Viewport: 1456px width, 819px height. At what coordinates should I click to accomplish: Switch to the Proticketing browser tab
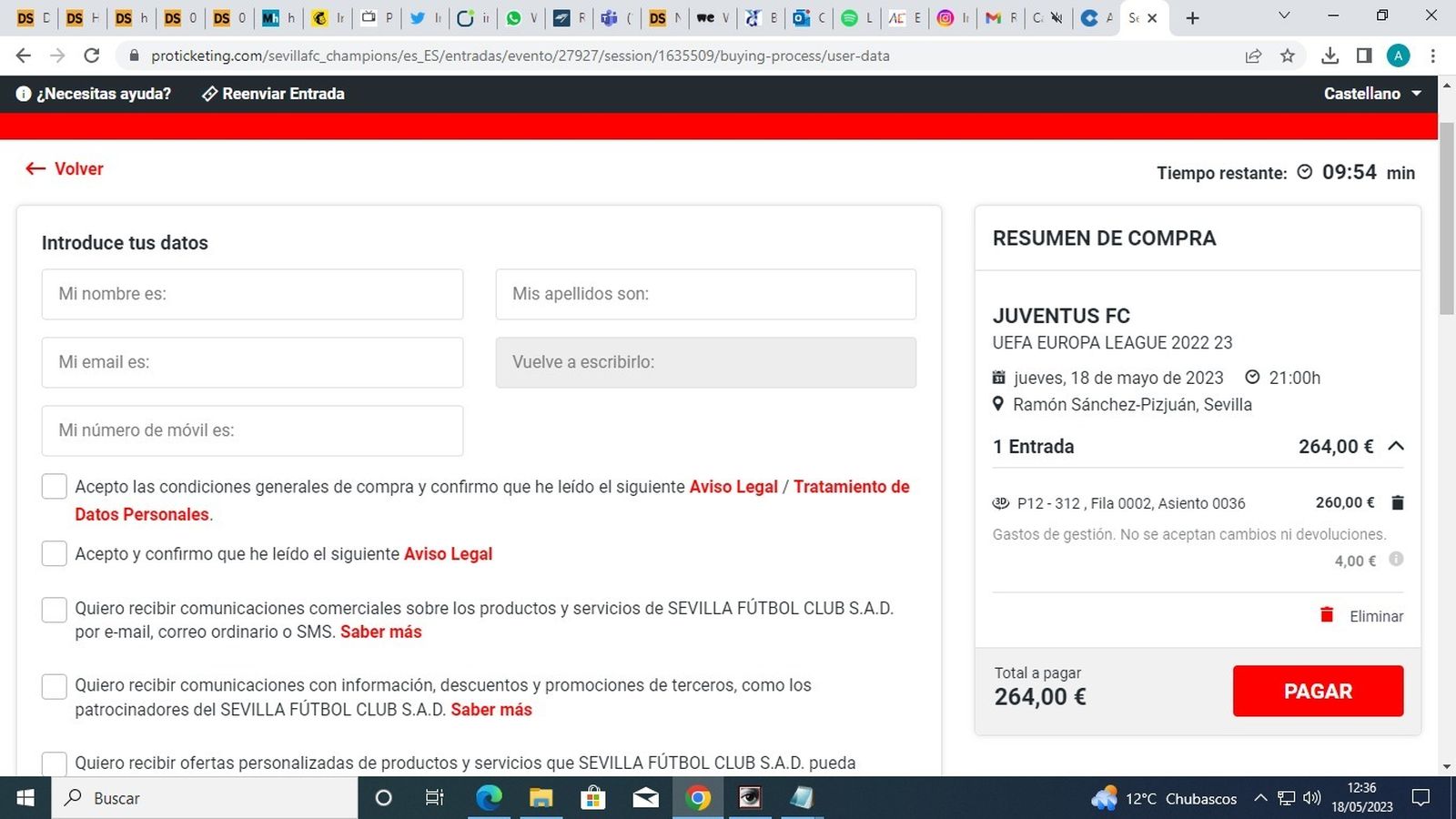1136,17
